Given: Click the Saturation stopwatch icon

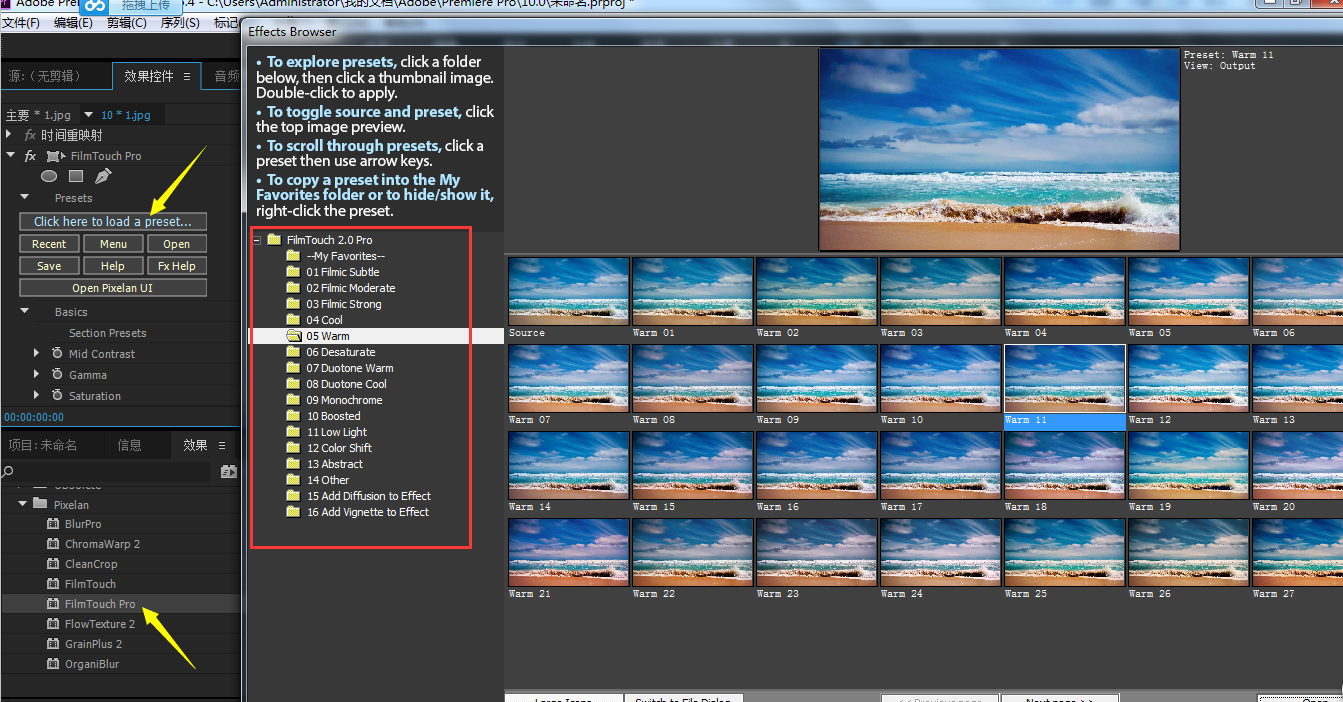Looking at the screenshot, I should point(57,396).
